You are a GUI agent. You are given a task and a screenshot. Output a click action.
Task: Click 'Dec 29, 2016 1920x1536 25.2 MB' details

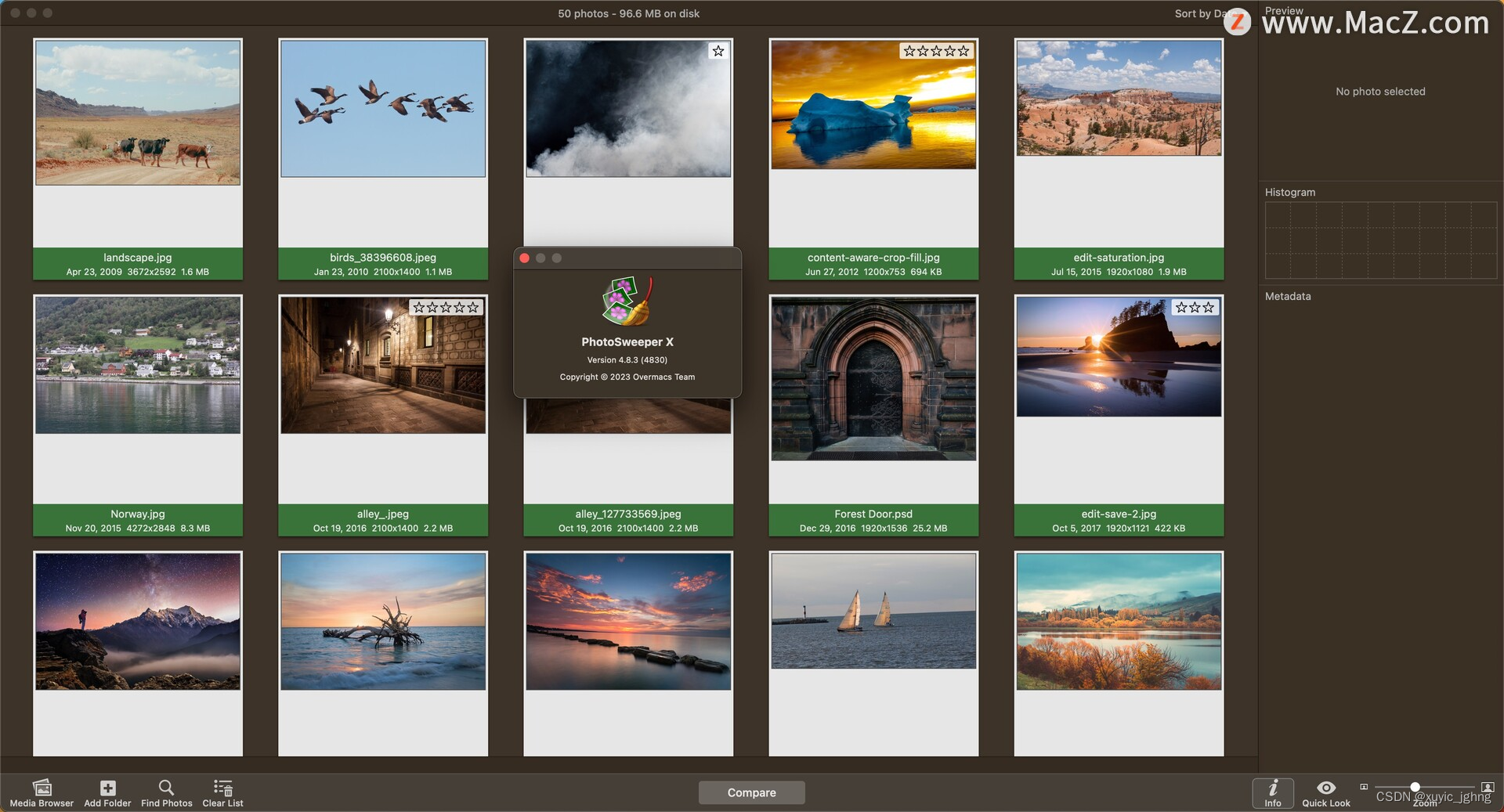coord(873,529)
